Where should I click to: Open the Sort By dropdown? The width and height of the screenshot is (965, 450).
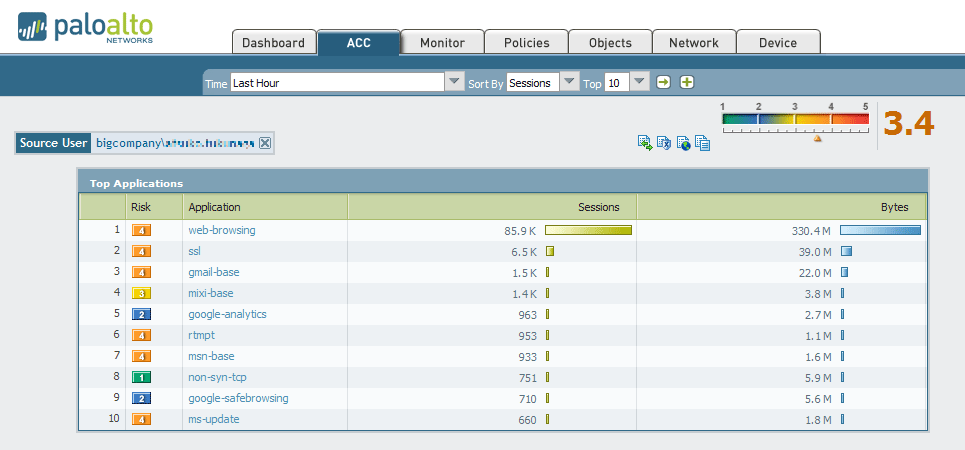coord(569,83)
